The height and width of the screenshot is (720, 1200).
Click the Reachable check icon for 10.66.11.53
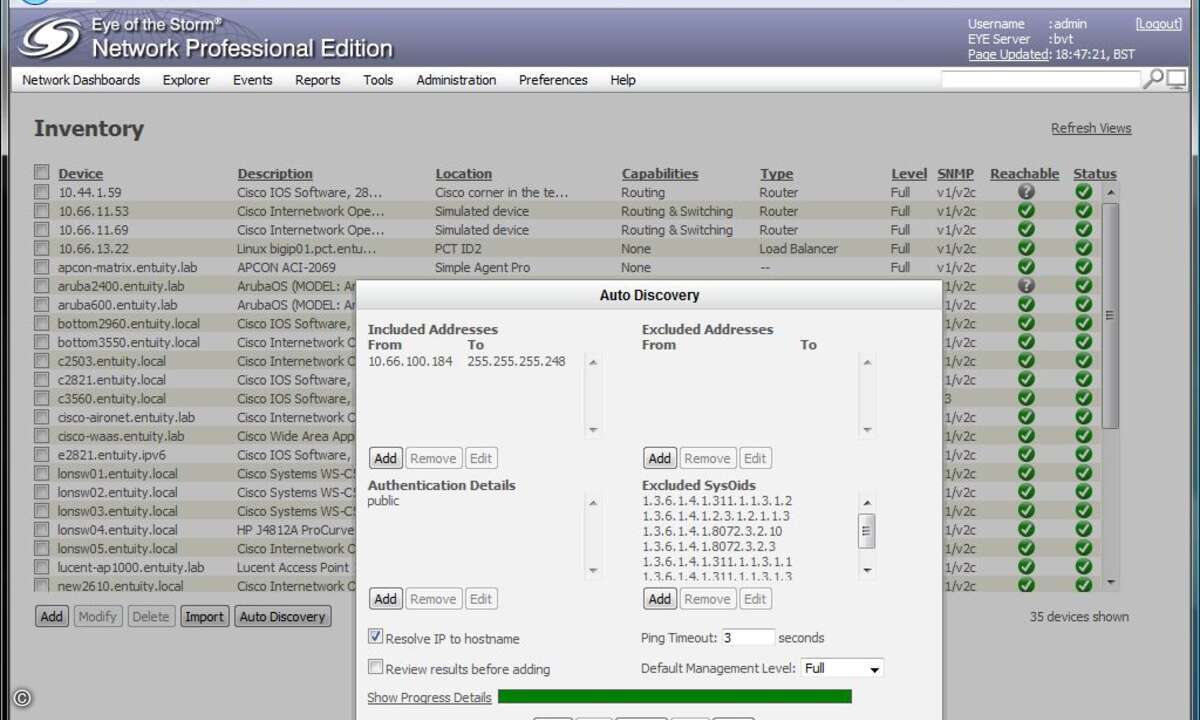point(1026,211)
